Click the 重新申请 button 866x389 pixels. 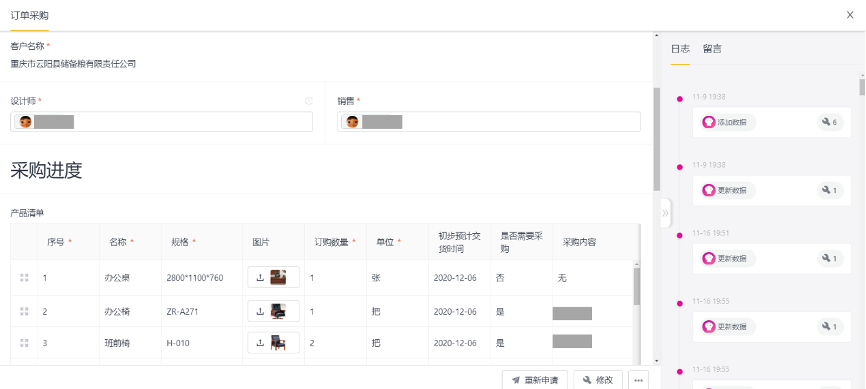tap(535, 380)
